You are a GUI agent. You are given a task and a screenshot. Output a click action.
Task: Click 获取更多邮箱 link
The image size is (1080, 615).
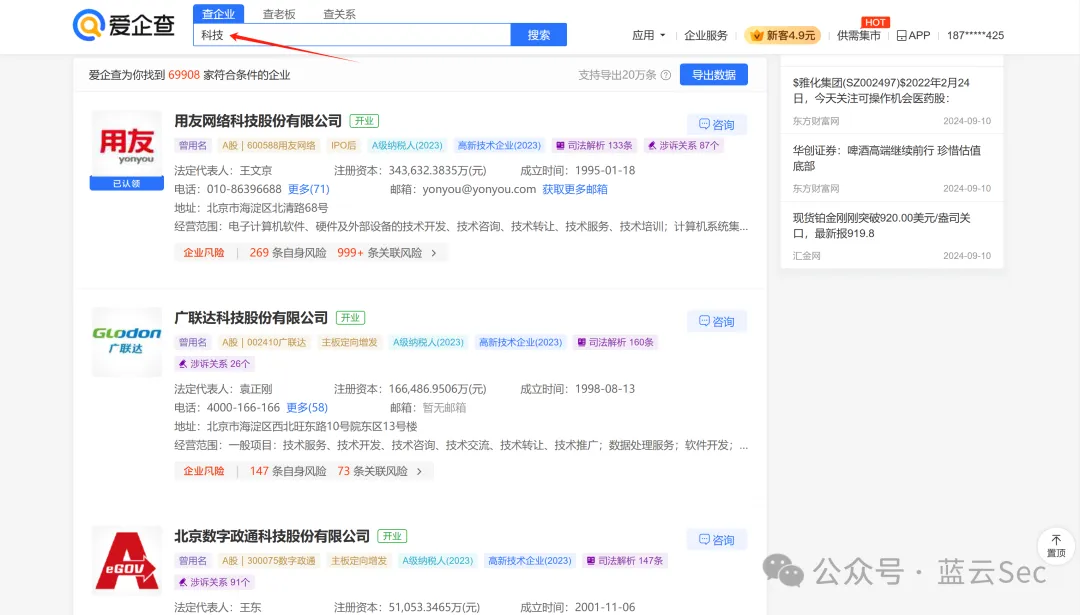click(575, 189)
